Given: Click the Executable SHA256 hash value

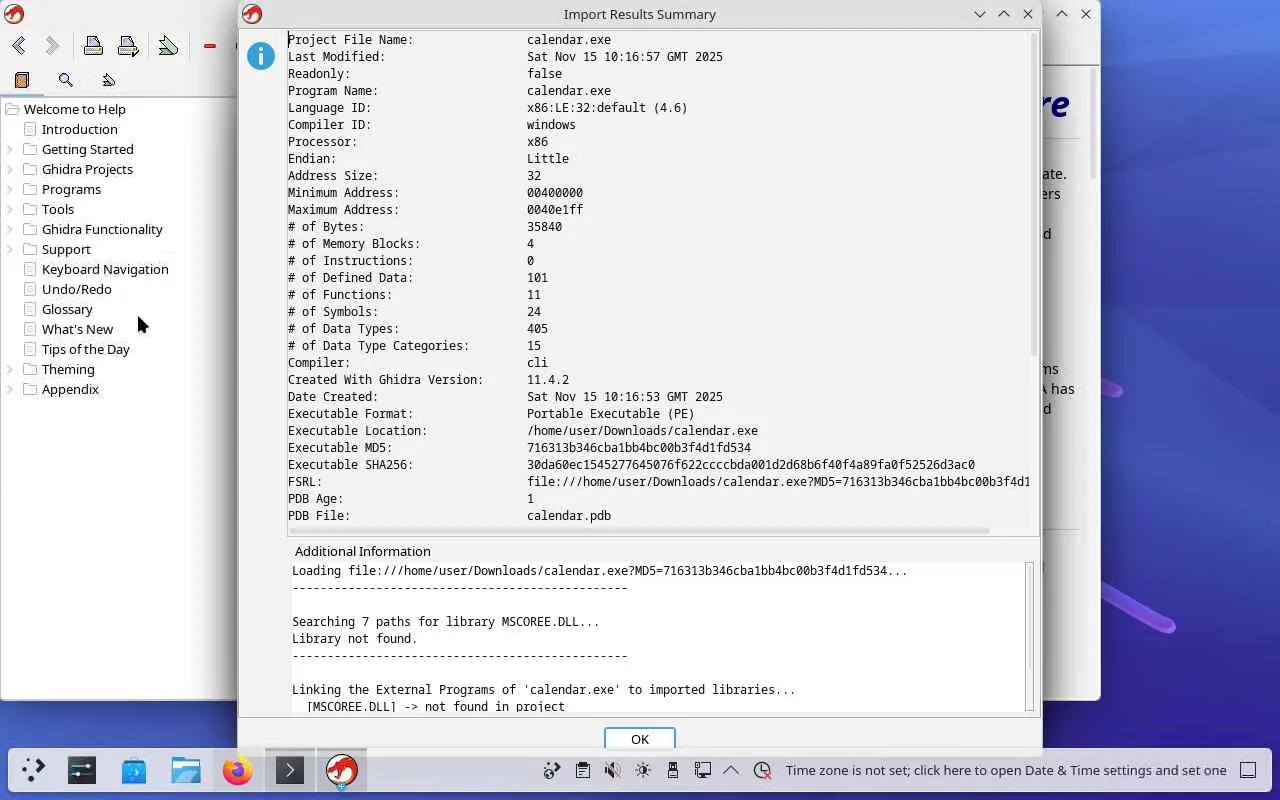Looking at the screenshot, I should point(751,465).
